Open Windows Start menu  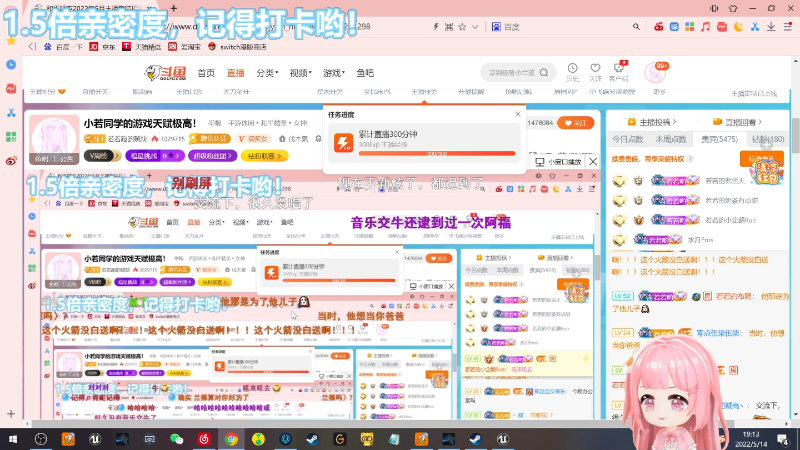coord(13,439)
